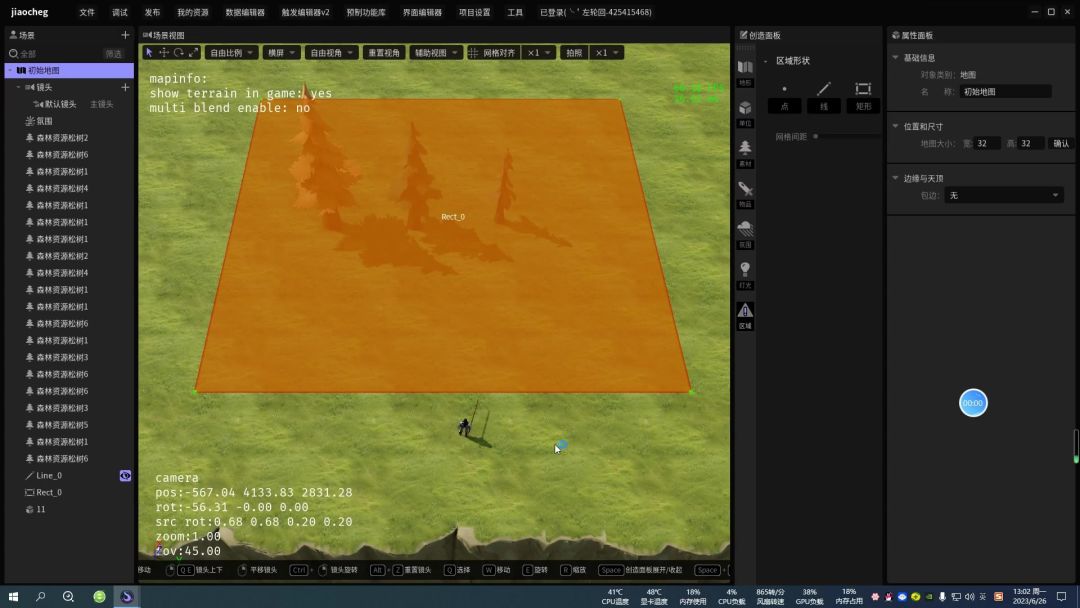Select the rotate tool in the scene toolbar
The height and width of the screenshot is (608, 1080).
click(x=178, y=52)
